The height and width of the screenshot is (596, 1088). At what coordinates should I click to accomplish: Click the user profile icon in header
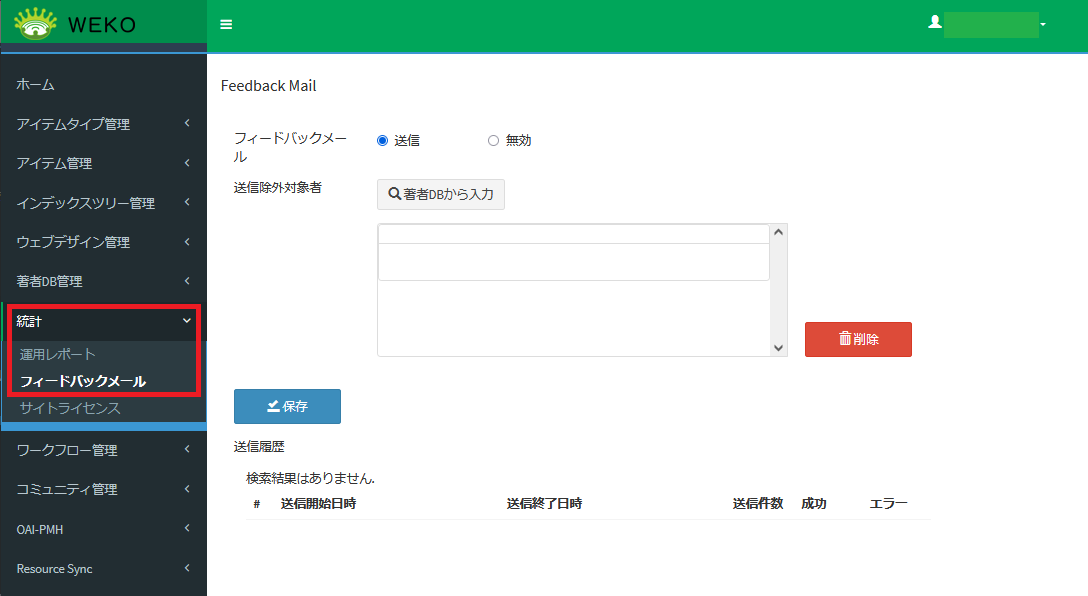coord(935,22)
